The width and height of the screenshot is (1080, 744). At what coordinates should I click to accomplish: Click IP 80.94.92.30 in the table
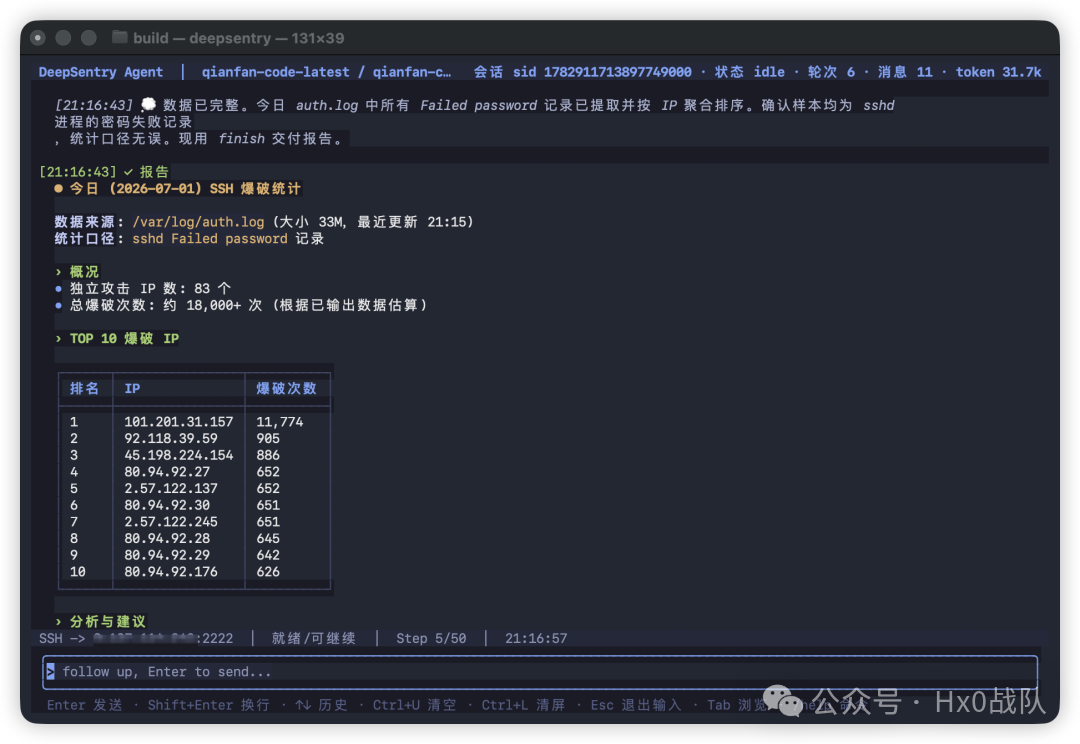[x=167, y=505]
